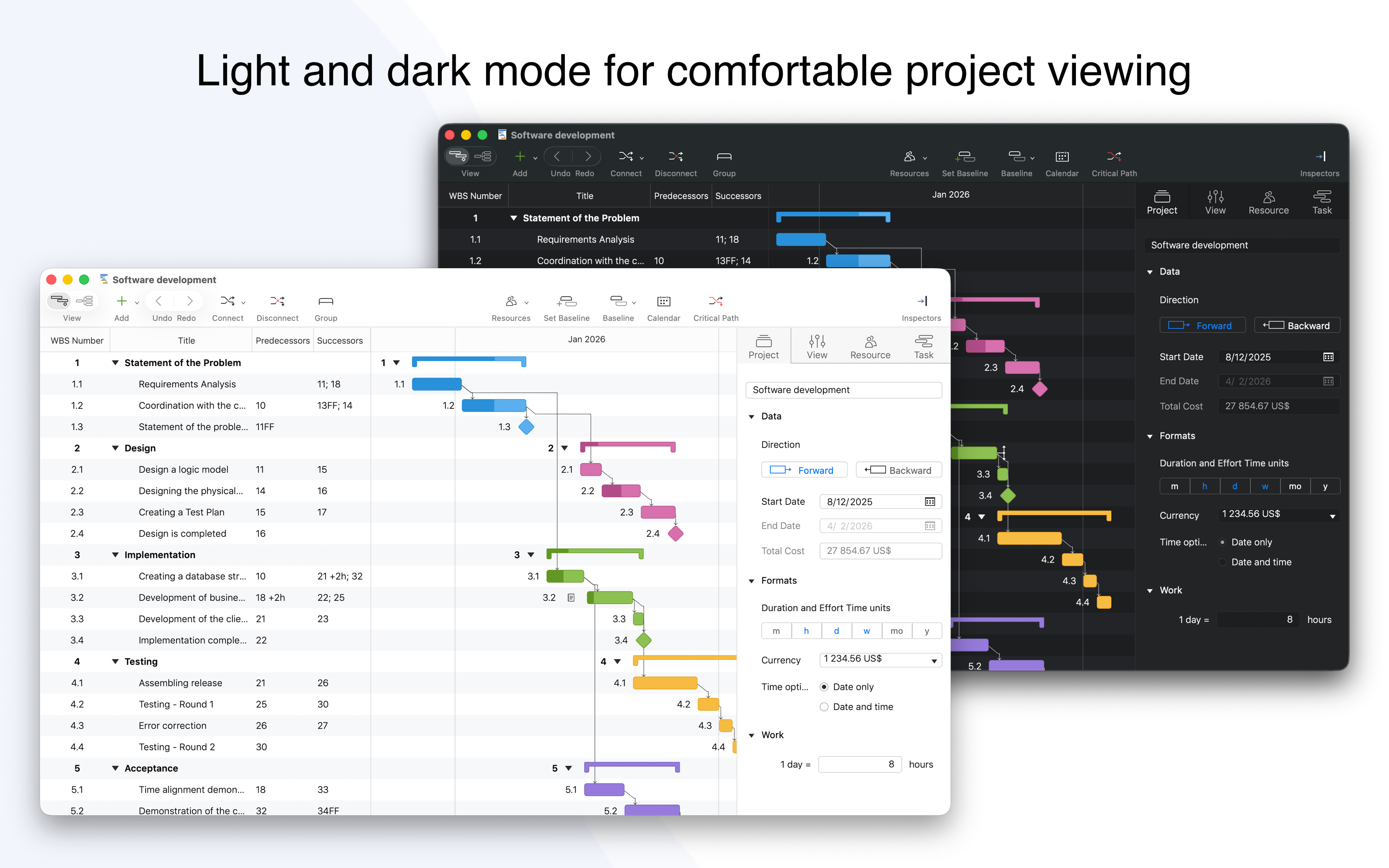Toggle 'y' time unit in dark window
This screenshot has height=868, width=1389.
click(1325, 486)
